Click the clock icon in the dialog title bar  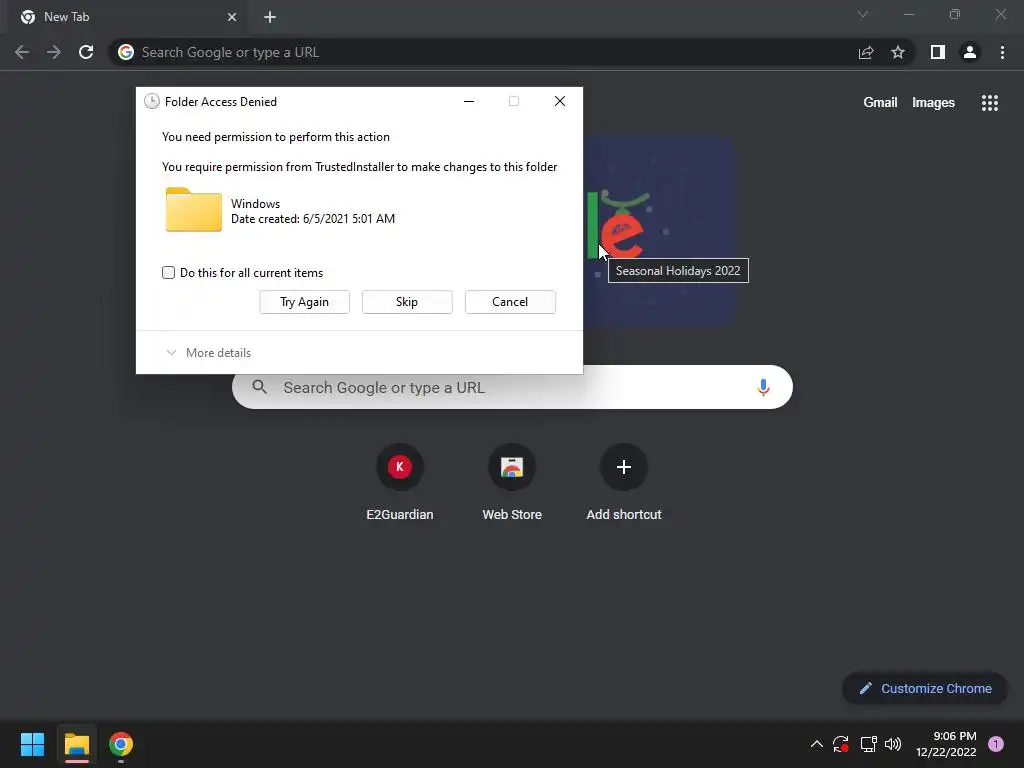(152, 101)
